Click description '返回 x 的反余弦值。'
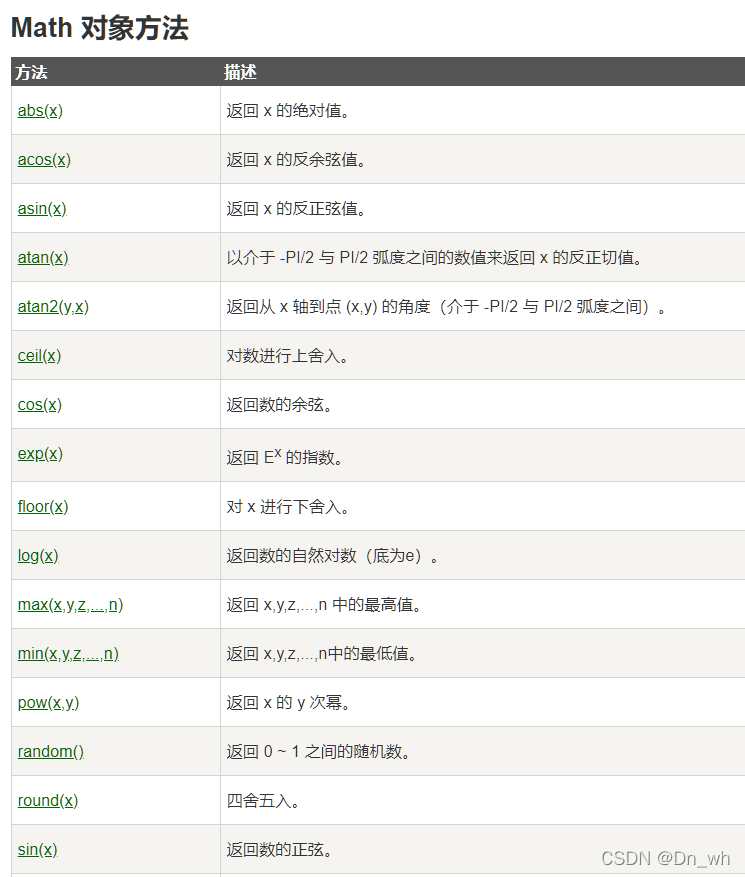The width and height of the screenshot is (745, 877). [296, 160]
